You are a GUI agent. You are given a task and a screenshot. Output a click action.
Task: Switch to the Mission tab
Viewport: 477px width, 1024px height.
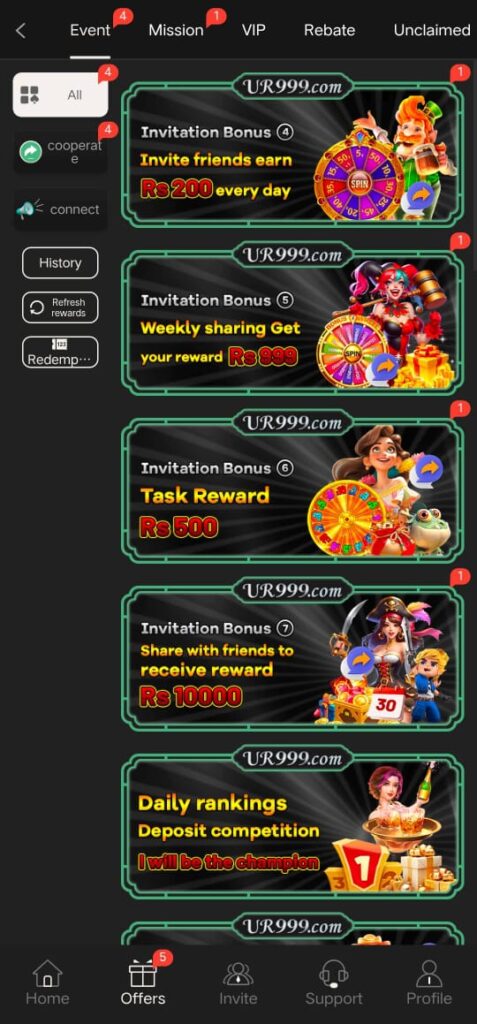tap(176, 30)
